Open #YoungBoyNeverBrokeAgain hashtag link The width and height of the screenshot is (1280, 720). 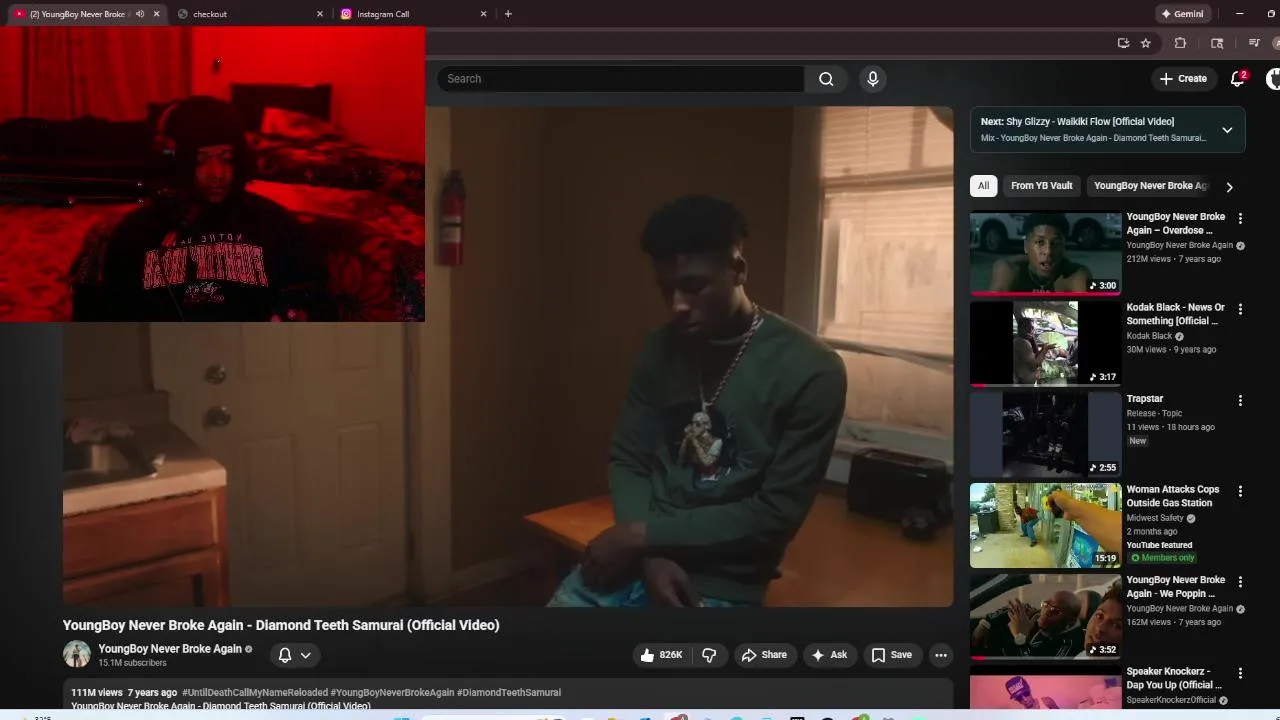point(392,692)
